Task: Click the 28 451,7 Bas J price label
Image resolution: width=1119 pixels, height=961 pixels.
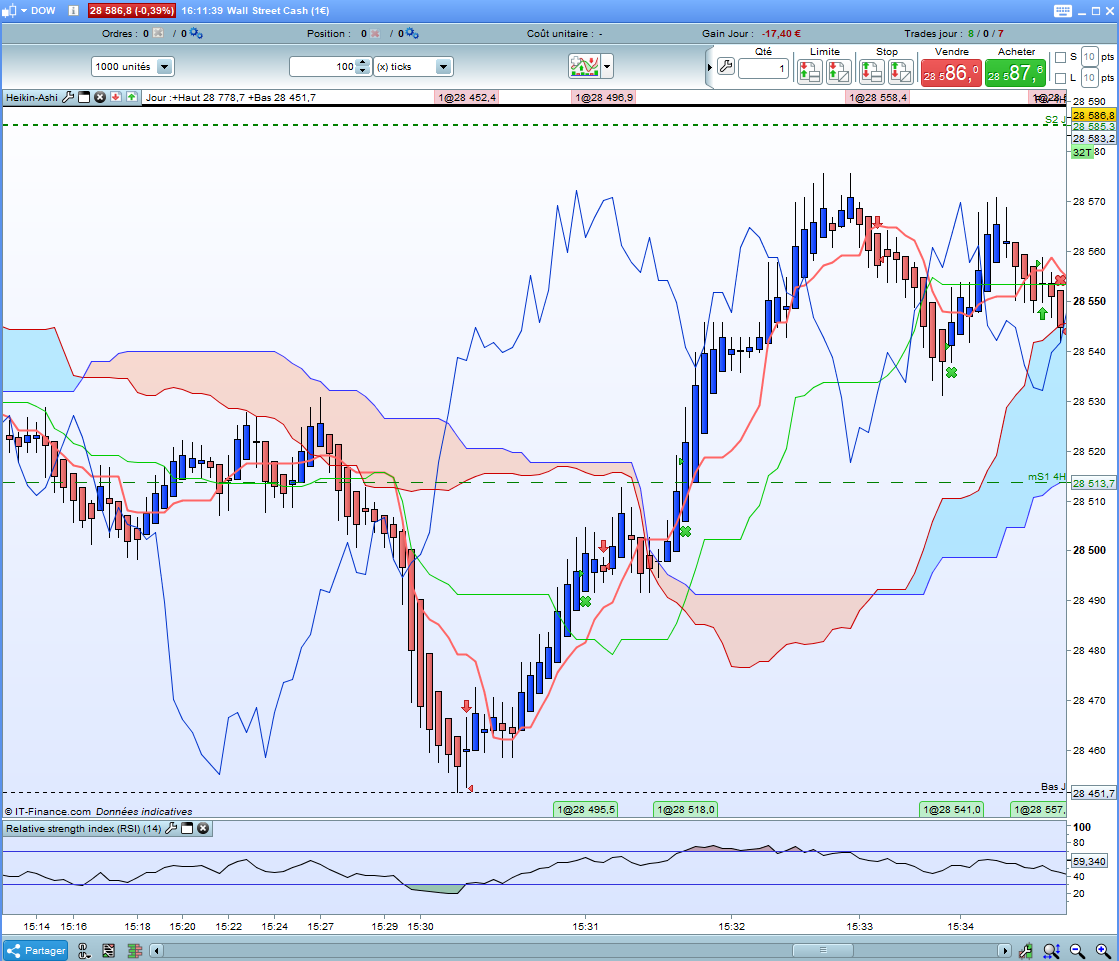Action: point(1093,793)
